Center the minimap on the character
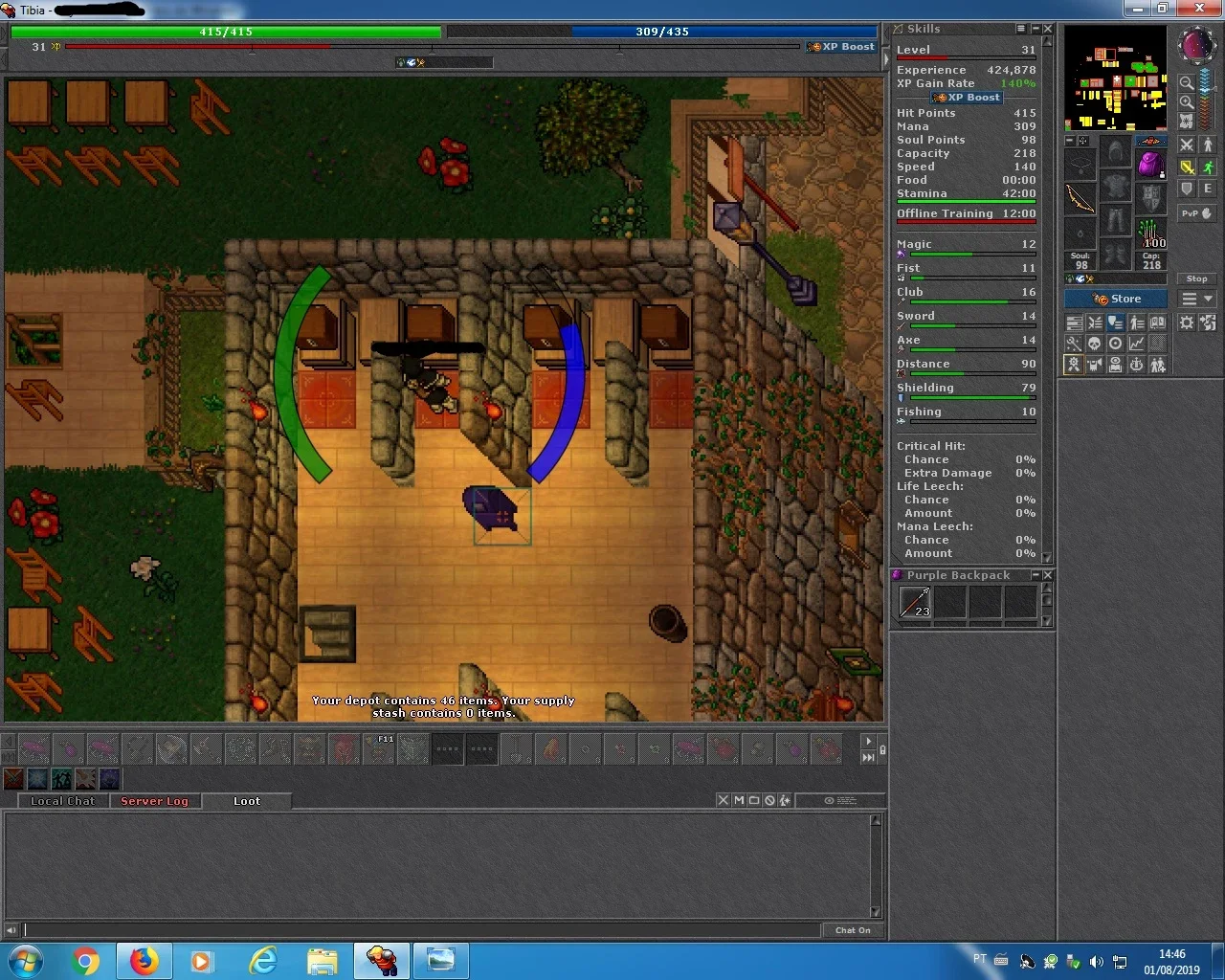The image size is (1225, 980). pos(1187,122)
